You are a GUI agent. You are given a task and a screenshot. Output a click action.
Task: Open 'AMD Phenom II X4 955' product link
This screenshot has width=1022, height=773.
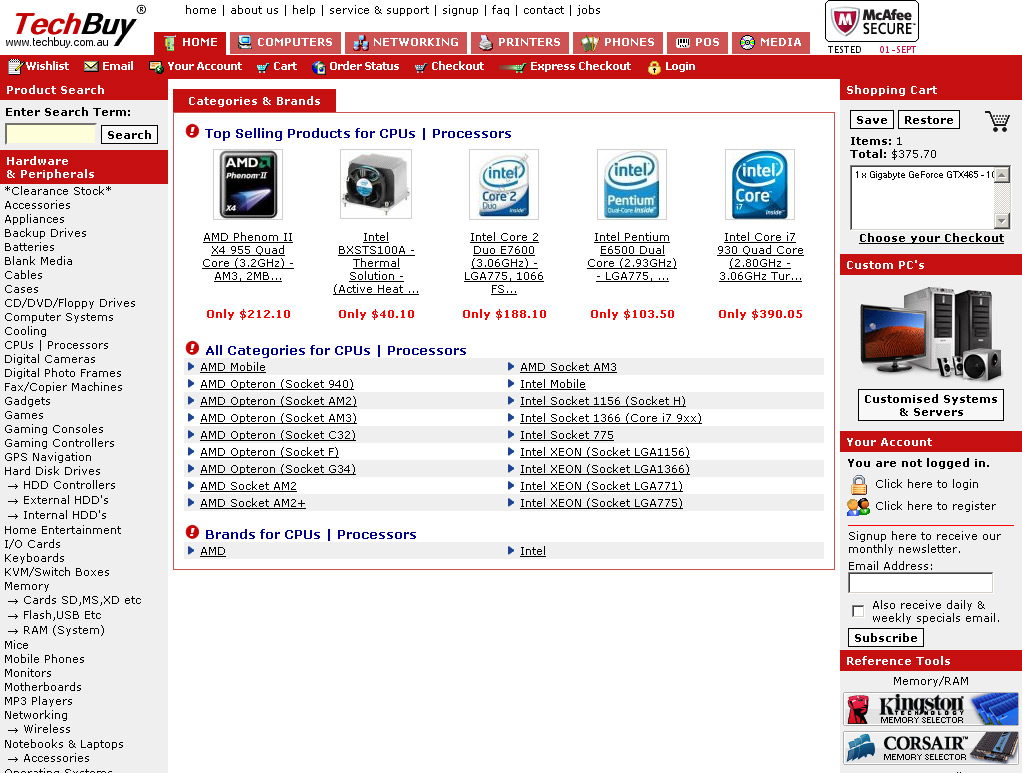(x=248, y=257)
